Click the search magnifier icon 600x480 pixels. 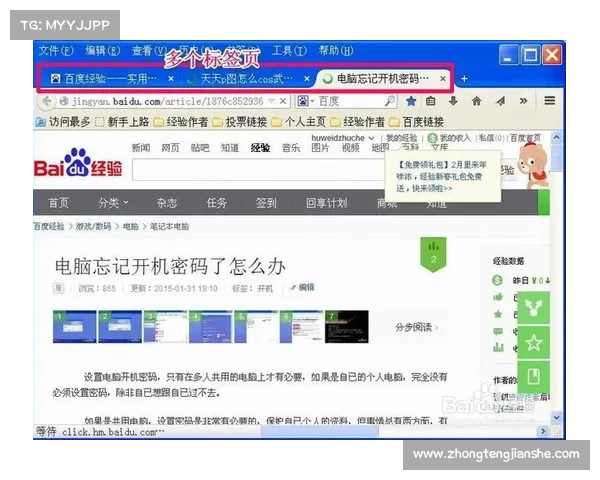click(x=390, y=101)
